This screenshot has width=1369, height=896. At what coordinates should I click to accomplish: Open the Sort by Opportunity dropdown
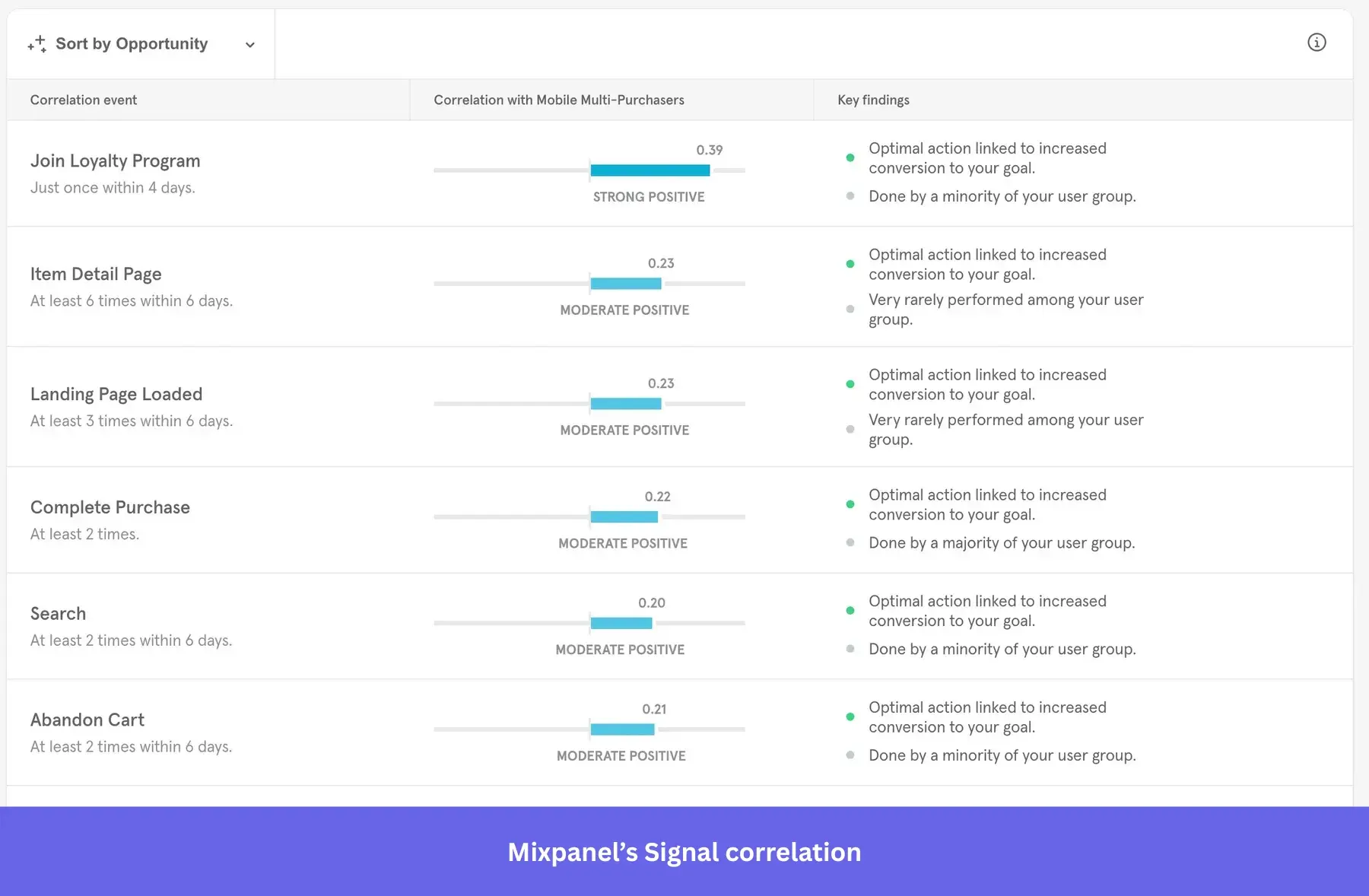coord(132,43)
